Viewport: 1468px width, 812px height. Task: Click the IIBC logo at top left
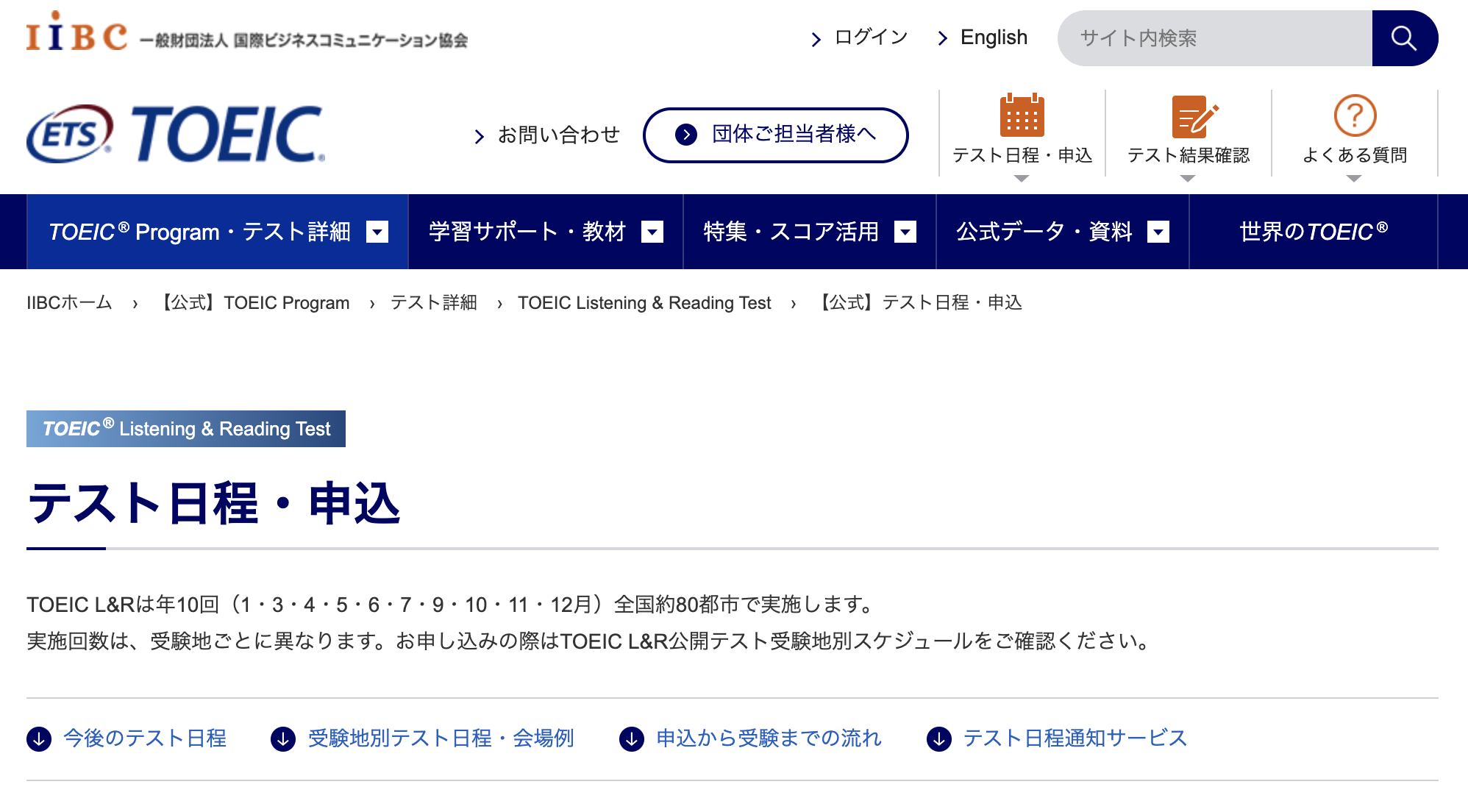pyautogui.click(x=246, y=32)
